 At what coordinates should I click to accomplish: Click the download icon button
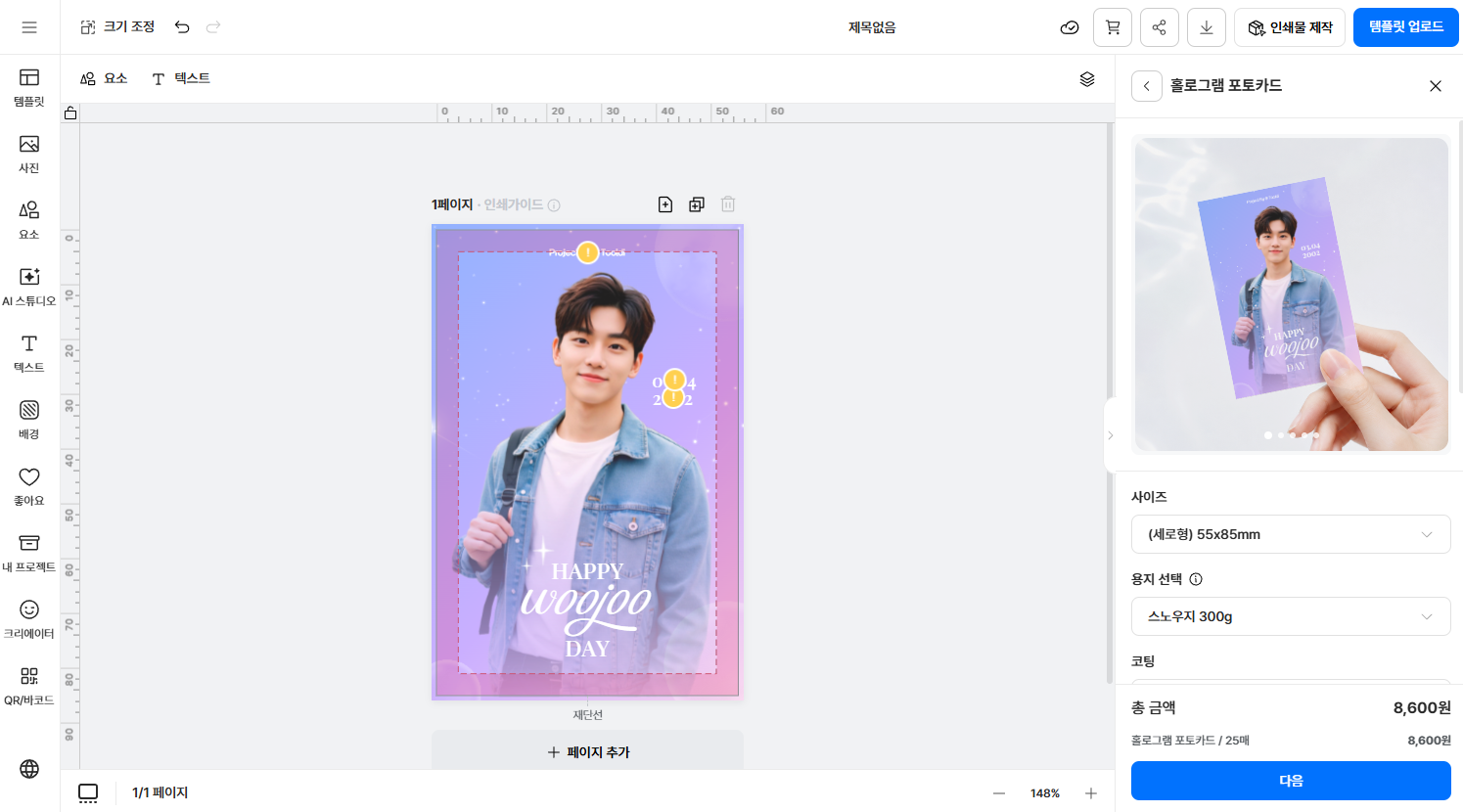pos(1207,27)
